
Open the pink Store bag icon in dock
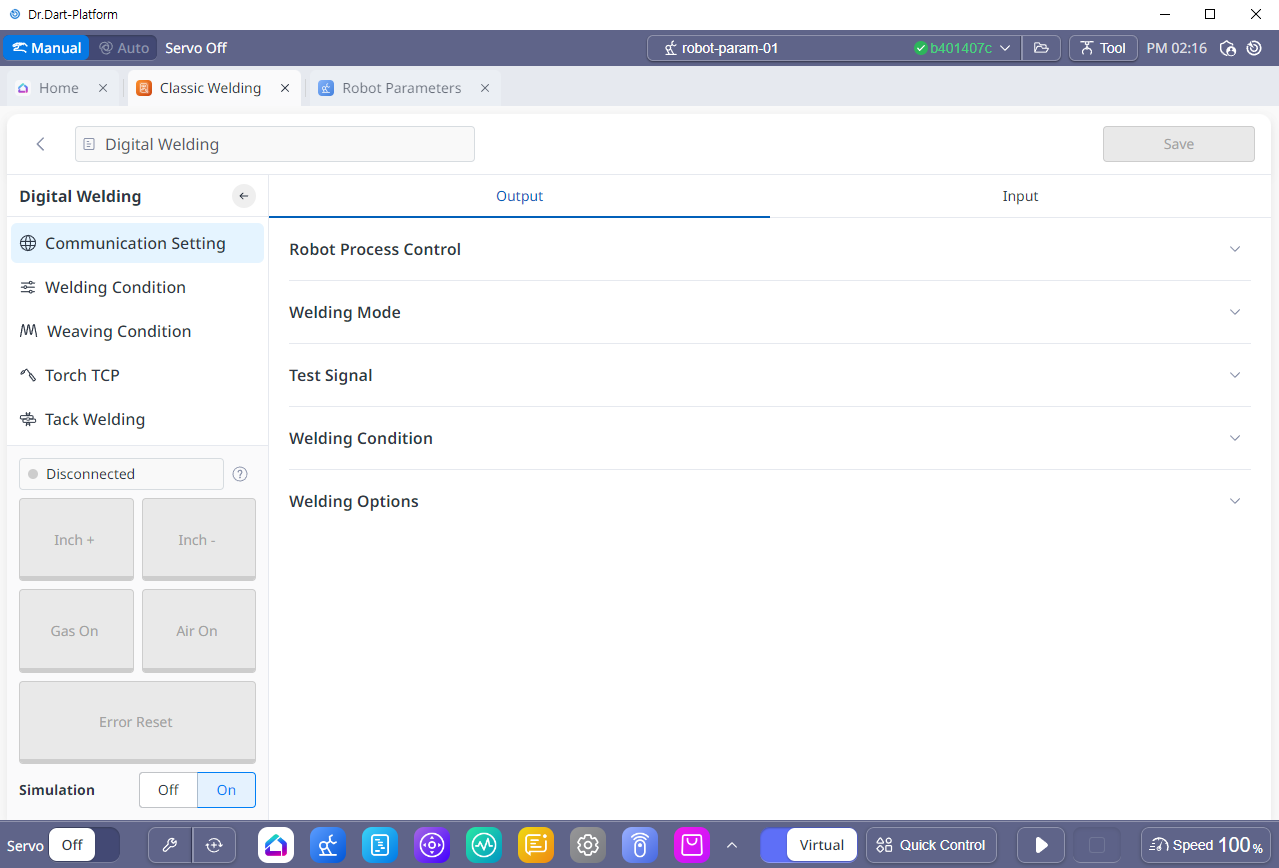click(x=692, y=845)
